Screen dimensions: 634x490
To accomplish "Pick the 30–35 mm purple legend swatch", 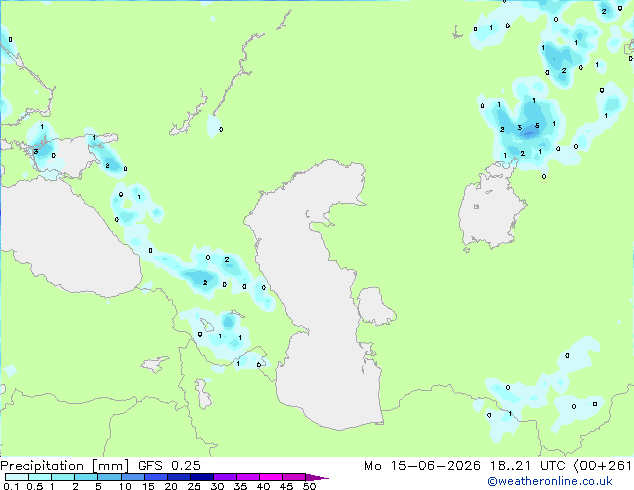I will [x=225, y=477].
